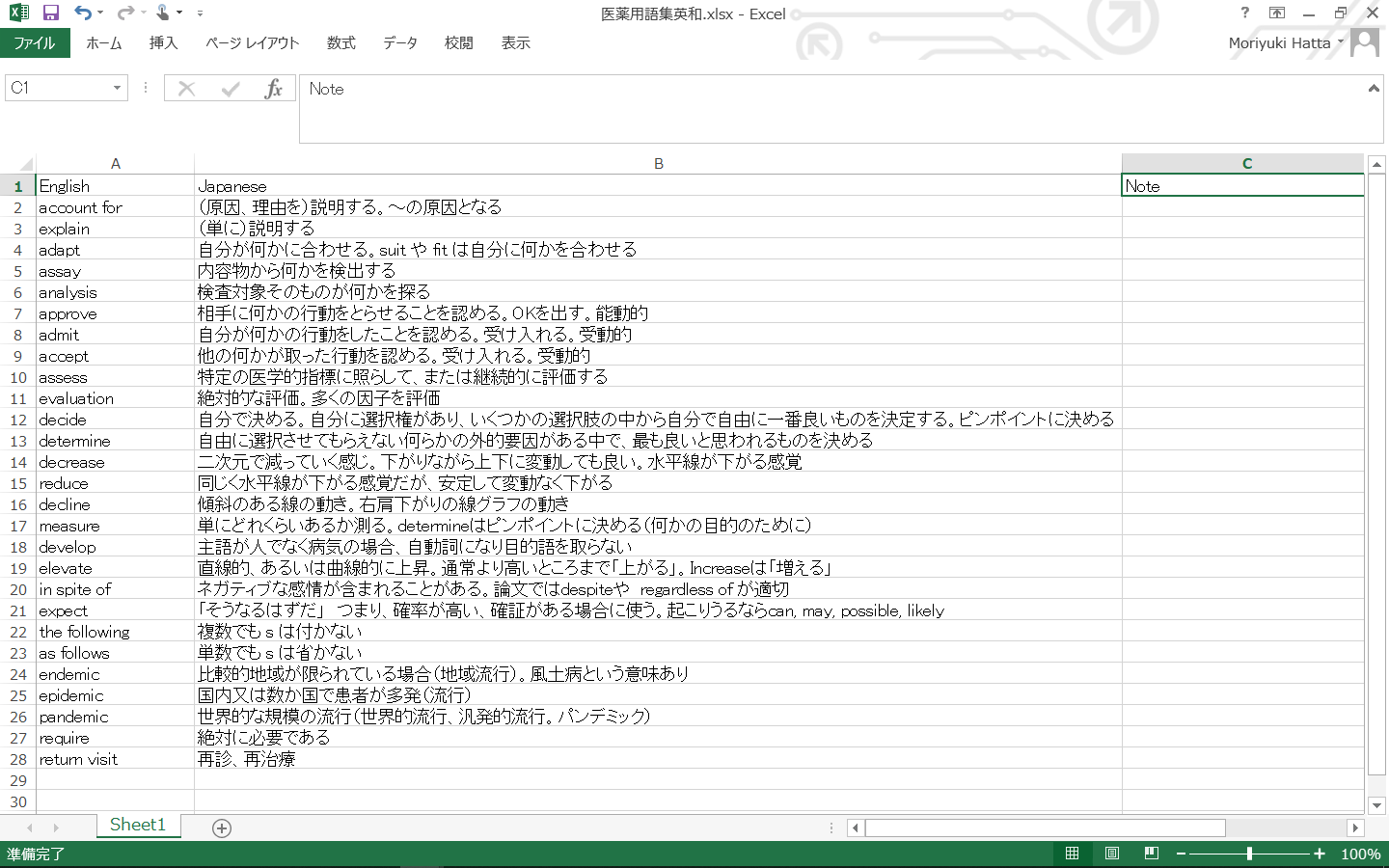Click the zoom slider handle

point(1249,854)
